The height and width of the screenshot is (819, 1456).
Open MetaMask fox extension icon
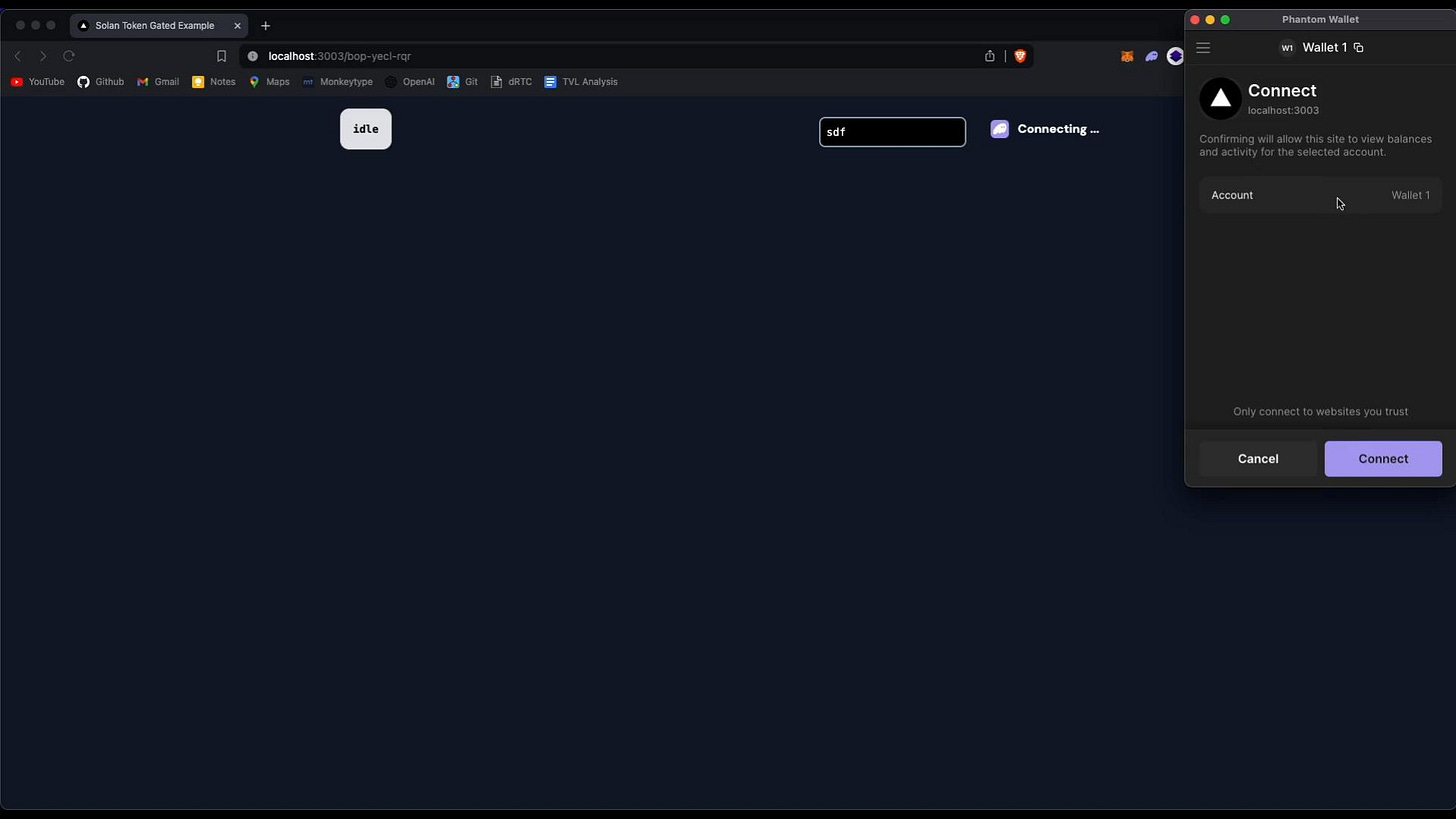[1127, 57]
